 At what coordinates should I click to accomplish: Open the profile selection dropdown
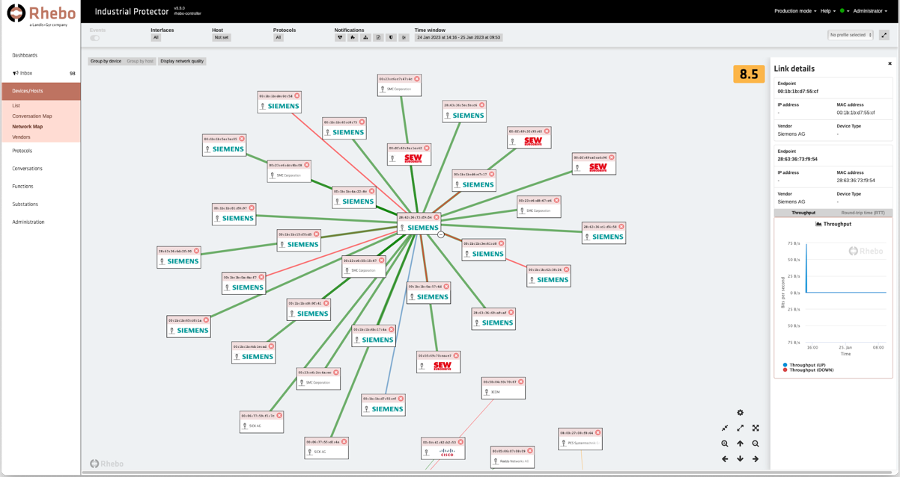tap(851, 35)
